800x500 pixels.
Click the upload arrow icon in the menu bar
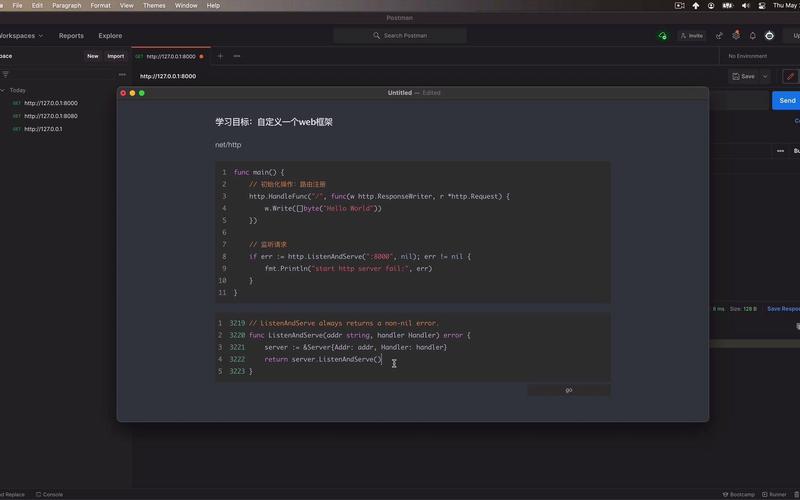tap(696, 6)
